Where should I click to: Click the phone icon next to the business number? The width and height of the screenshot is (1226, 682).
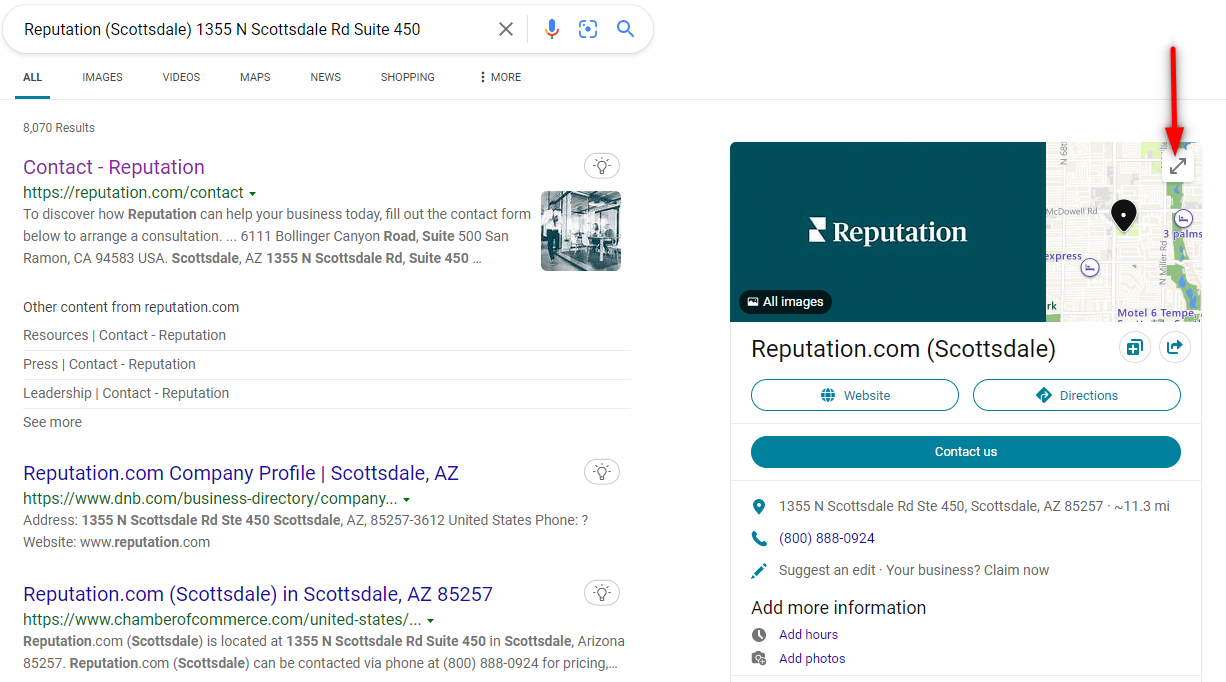coord(758,537)
